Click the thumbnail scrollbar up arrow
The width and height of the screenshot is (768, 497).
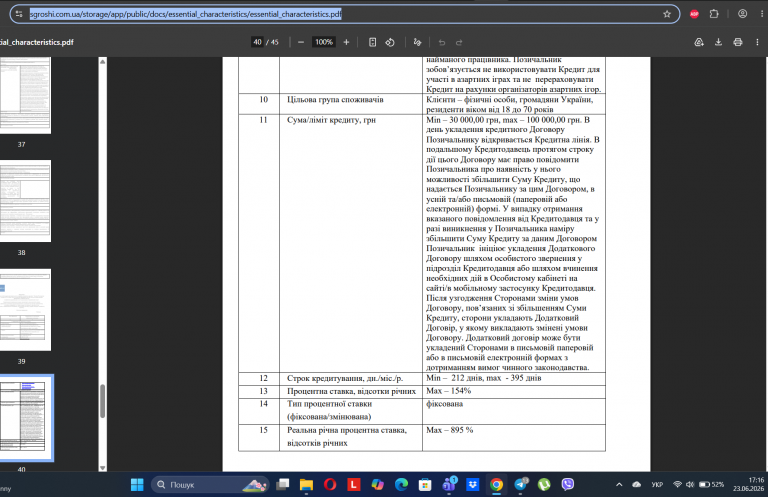point(102,61)
